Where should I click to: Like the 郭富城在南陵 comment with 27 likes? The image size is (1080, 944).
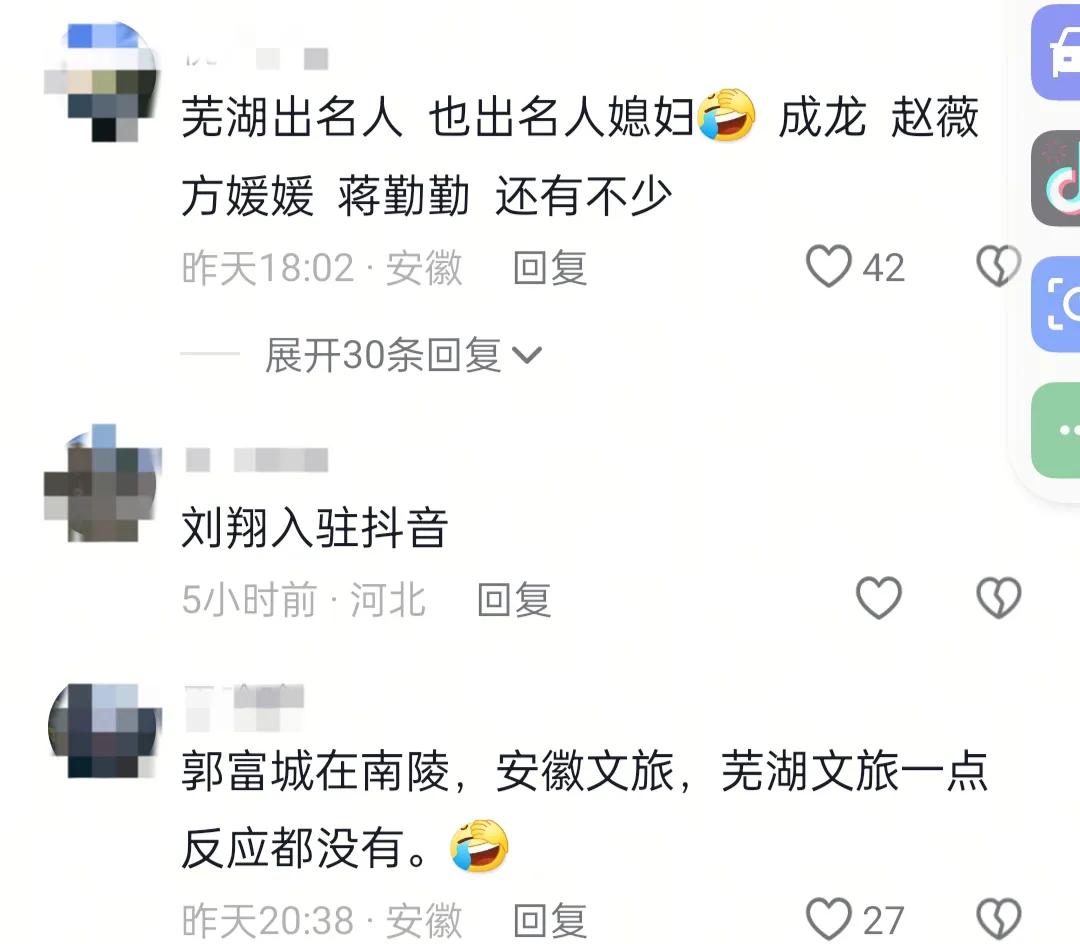point(829,919)
